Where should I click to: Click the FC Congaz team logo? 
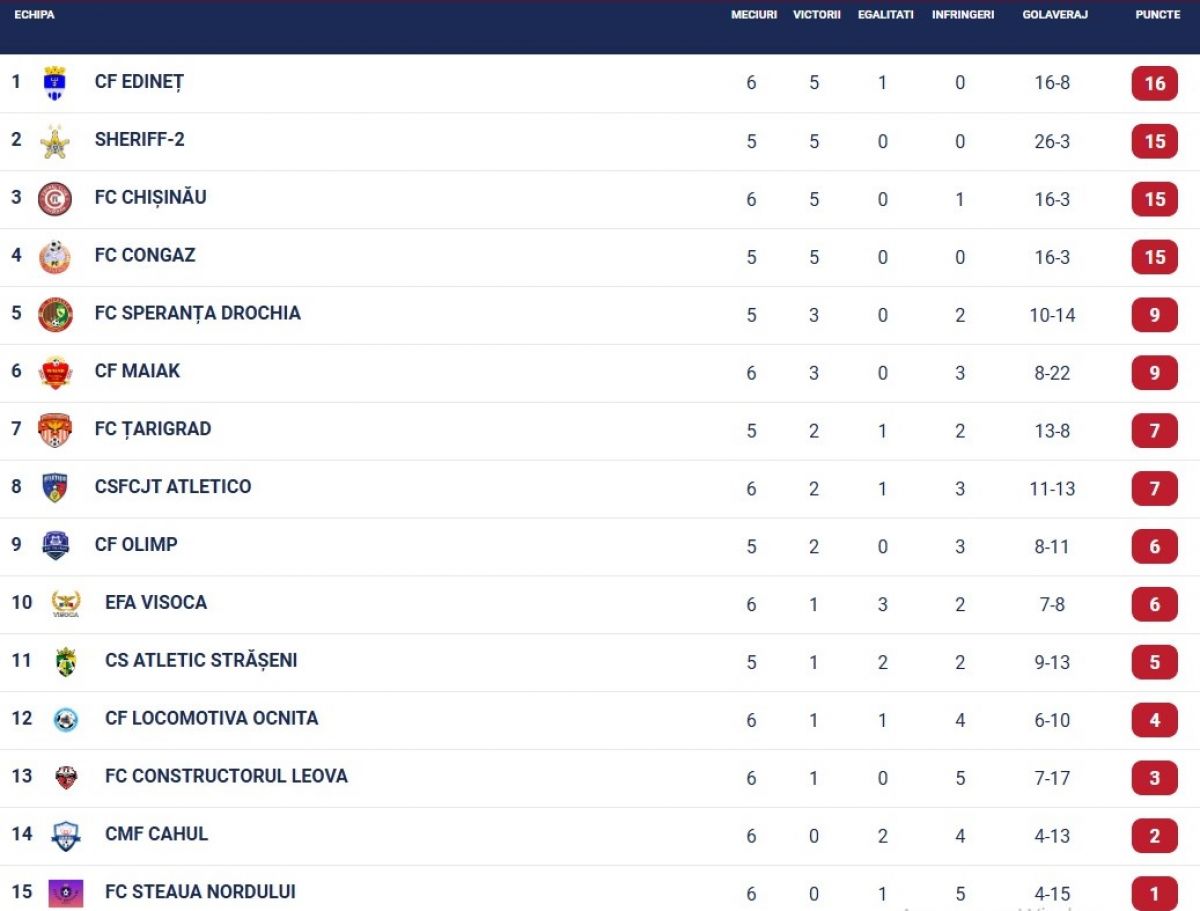[x=55, y=257]
